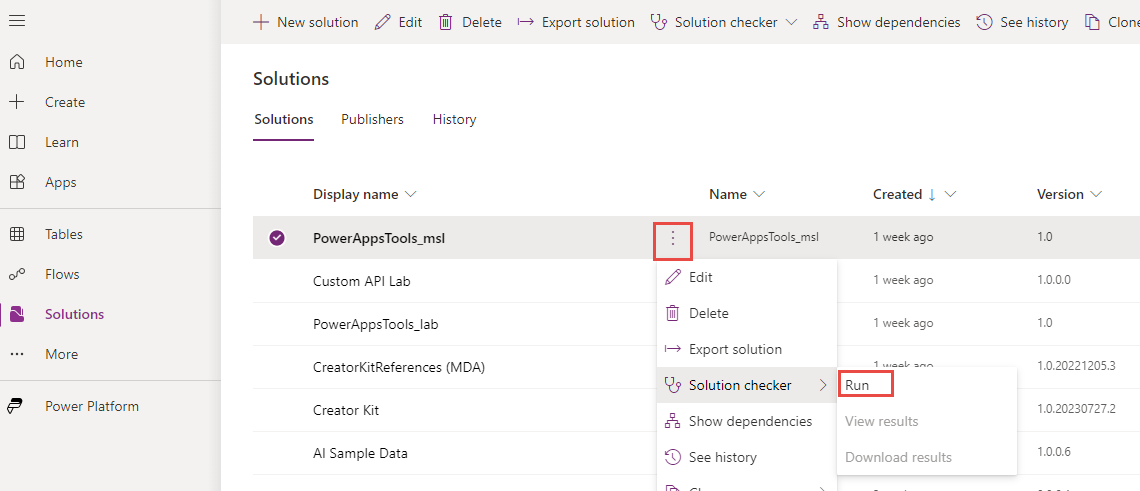The width and height of the screenshot is (1140, 491).
Task: Open the Custom API Lab solution
Action: 362,281
